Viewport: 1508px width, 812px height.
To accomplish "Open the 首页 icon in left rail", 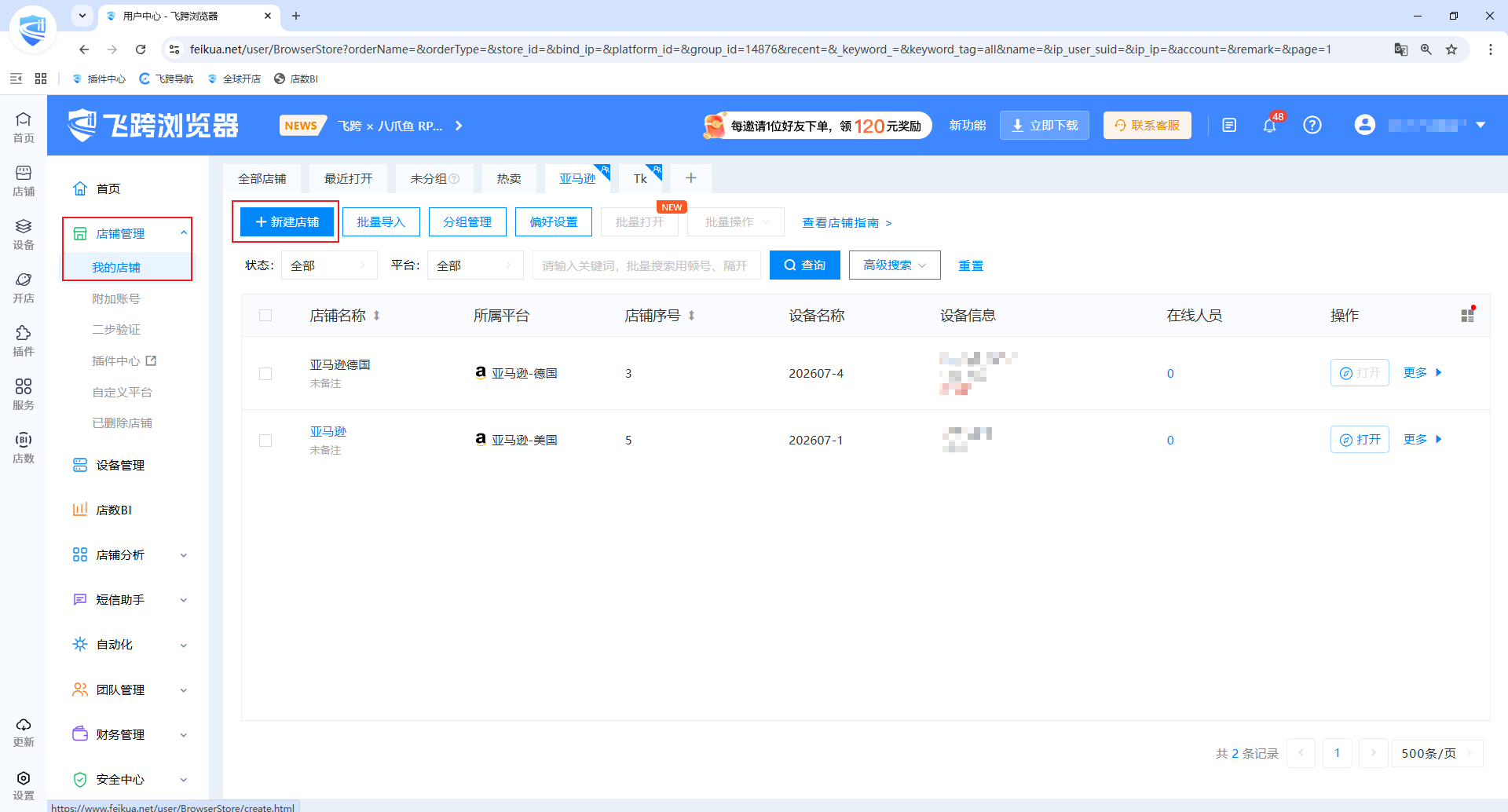I will [x=24, y=126].
